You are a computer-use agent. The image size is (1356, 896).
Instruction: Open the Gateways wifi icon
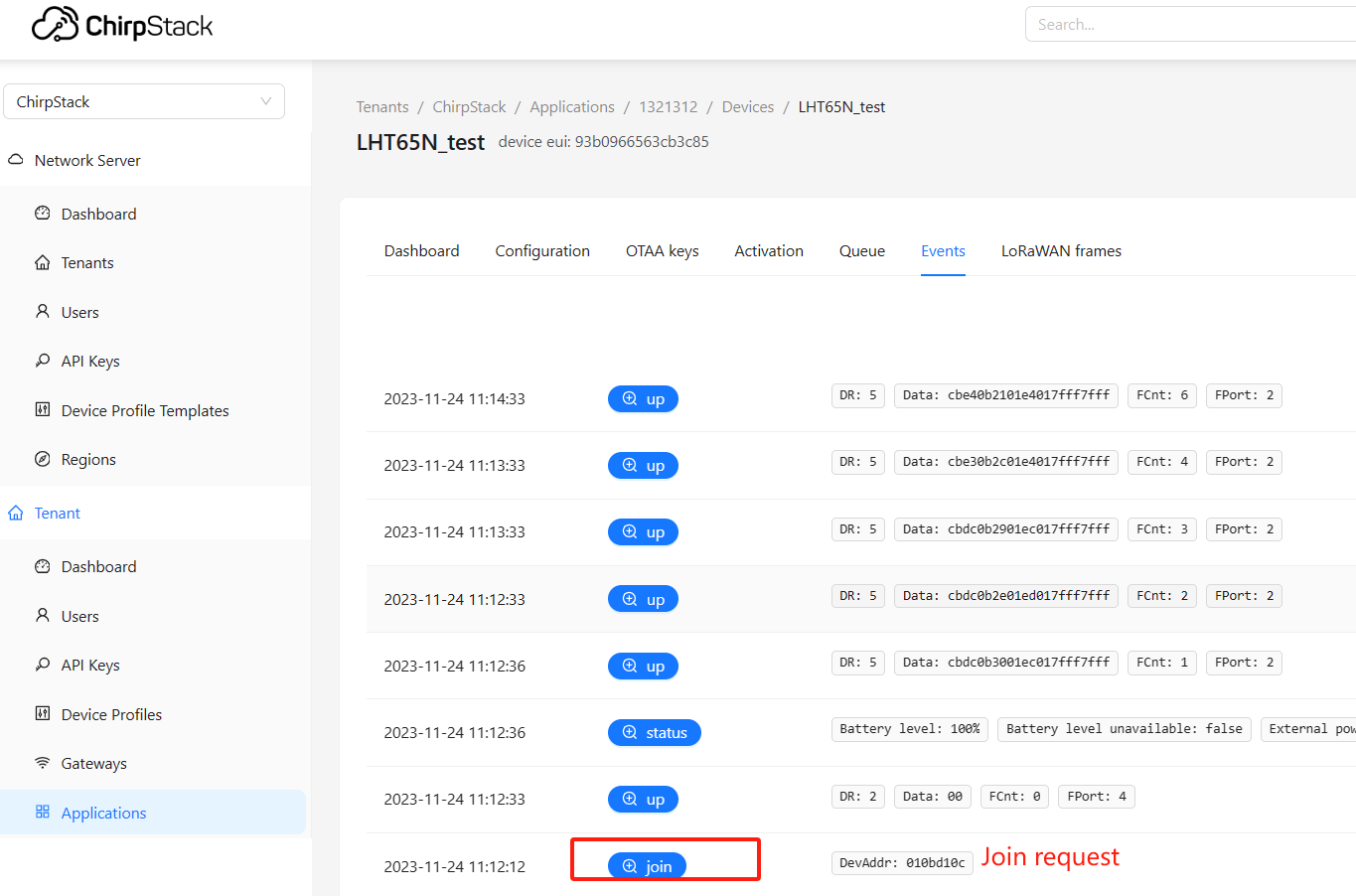coord(43,763)
